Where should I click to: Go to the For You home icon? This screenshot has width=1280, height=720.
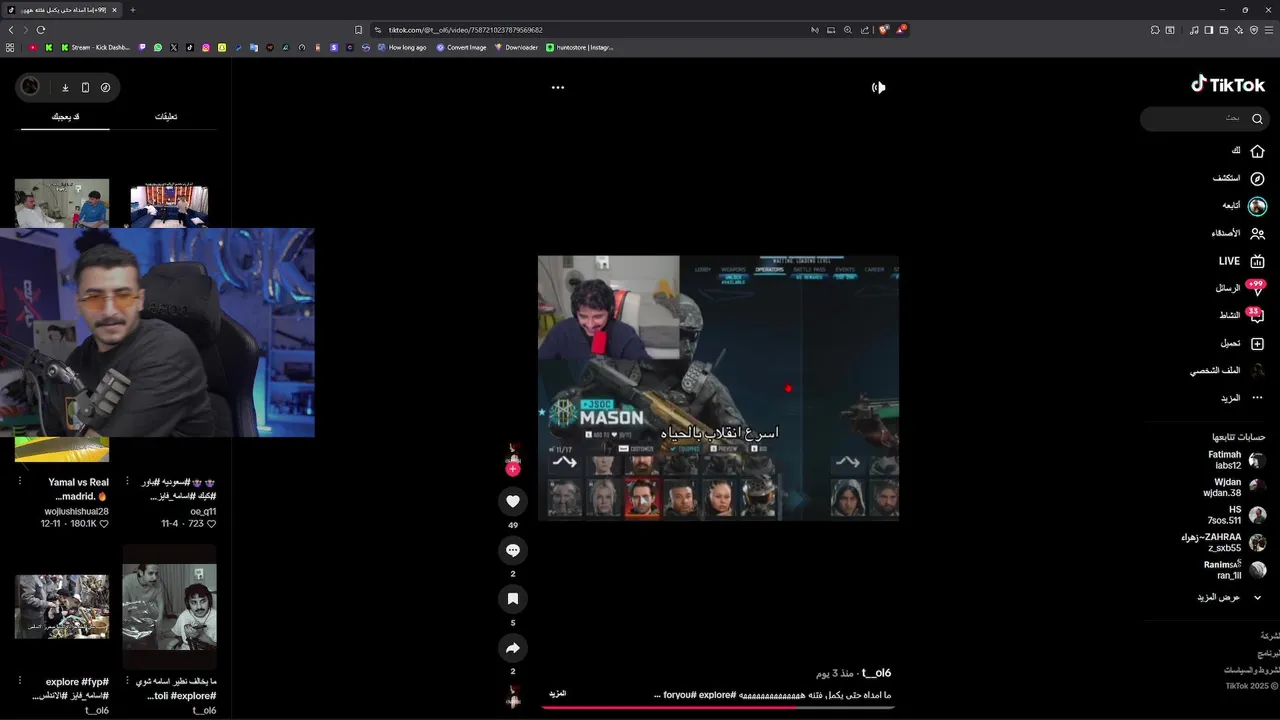(1257, 151)
